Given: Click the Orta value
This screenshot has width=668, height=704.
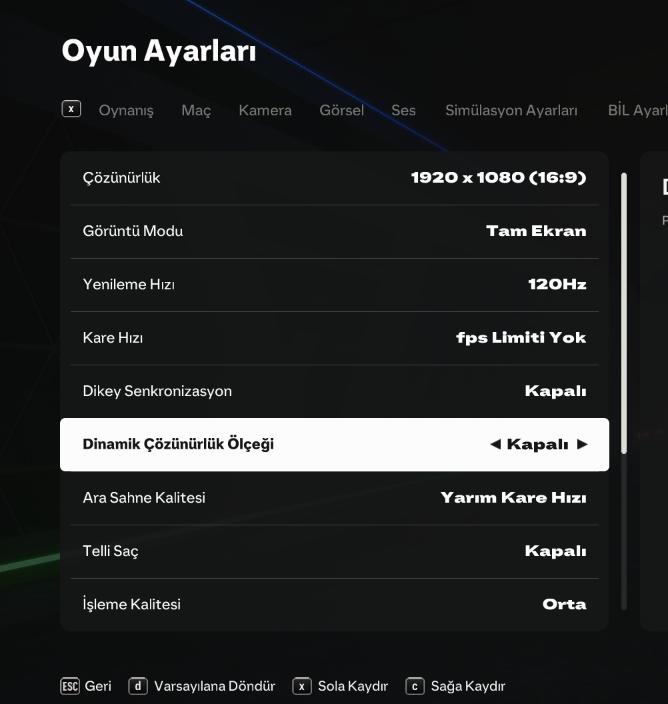Looking at the screenshot, I should [564, 604].
